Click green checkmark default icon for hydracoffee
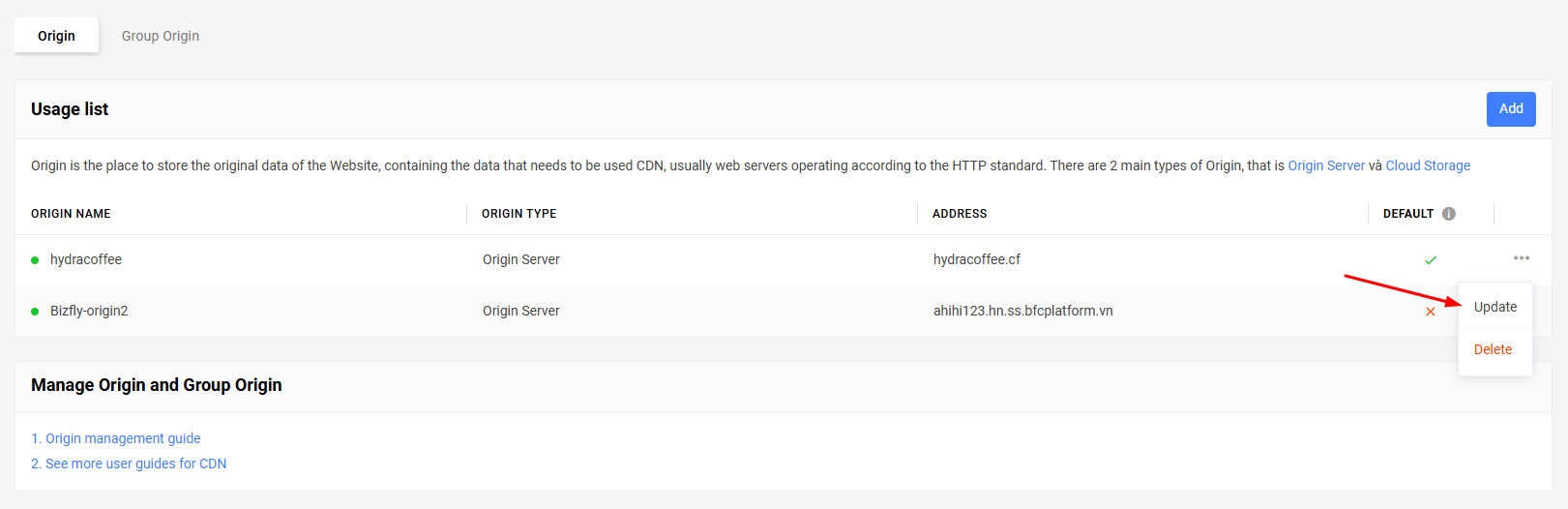This screenshot has width=1568, height=509. [1431, 260]
